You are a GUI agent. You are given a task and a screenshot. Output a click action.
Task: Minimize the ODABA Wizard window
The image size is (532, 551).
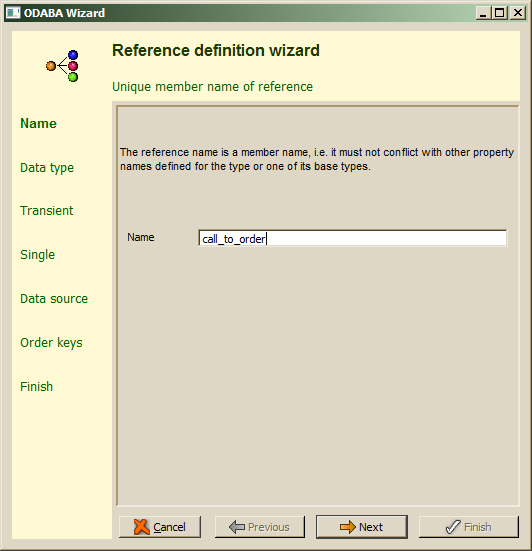point(484,13)
